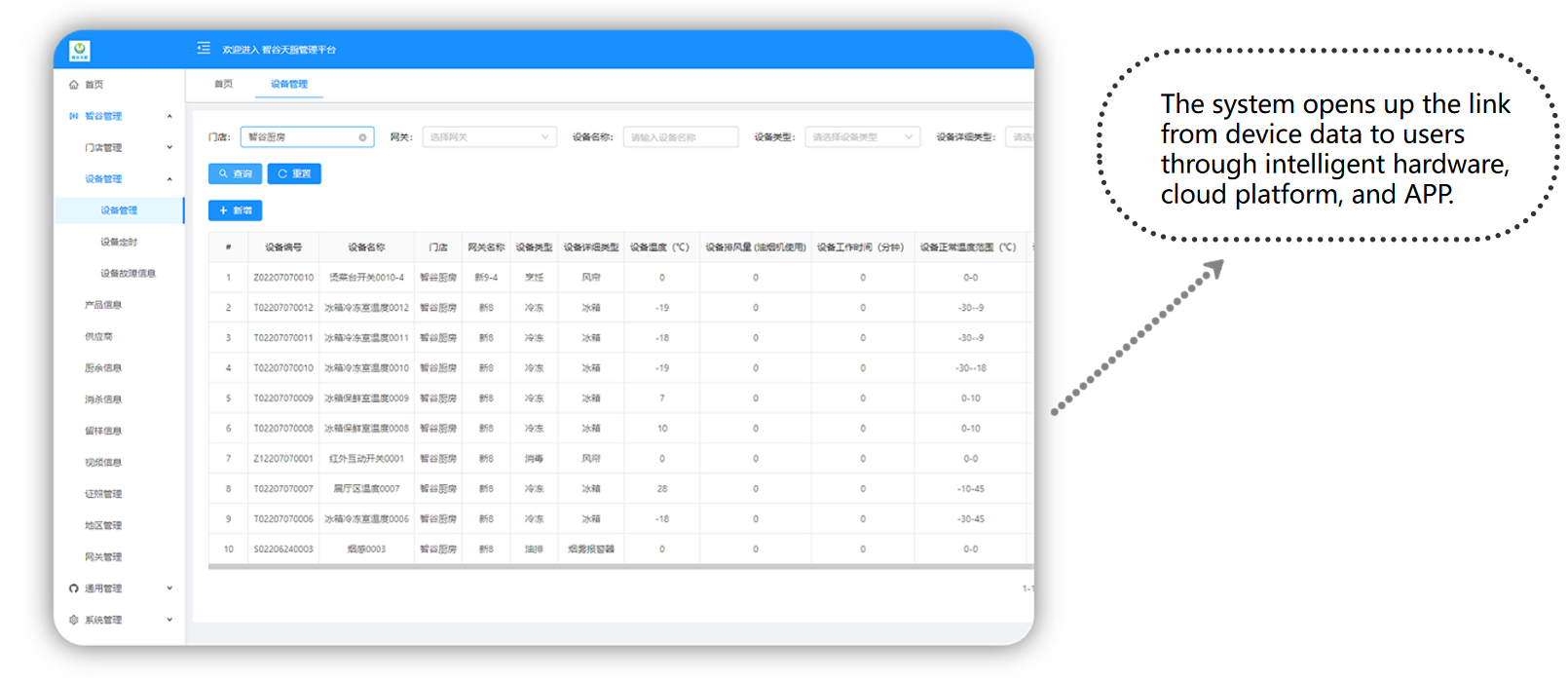Click the 智谷管理 sidebar section icon
The height and width of the screenshot is (682, 1568).
(x=74, y=116)
